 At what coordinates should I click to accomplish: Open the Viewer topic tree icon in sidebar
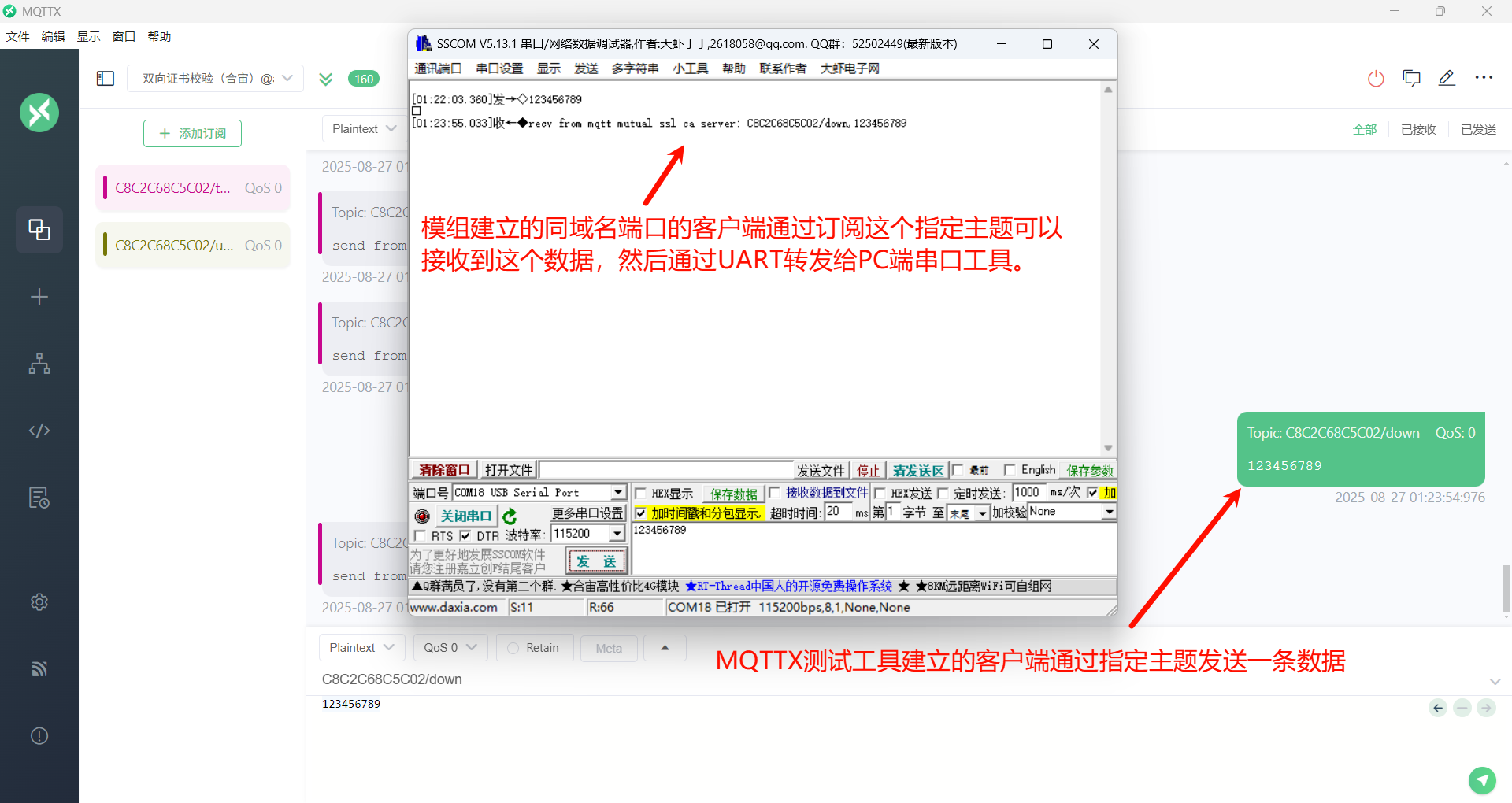point(39,364)
